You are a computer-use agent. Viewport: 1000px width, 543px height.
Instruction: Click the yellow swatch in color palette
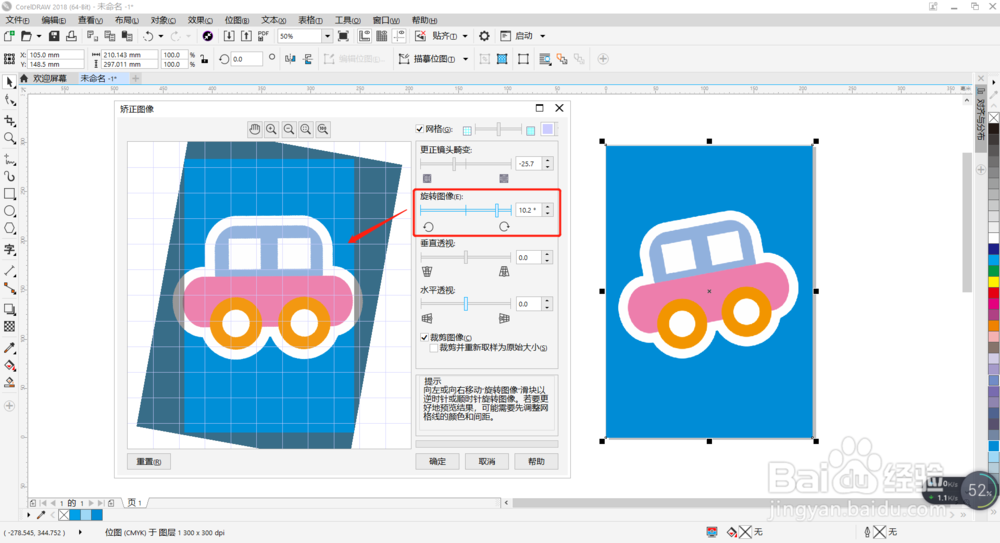[x=994, y=281]
